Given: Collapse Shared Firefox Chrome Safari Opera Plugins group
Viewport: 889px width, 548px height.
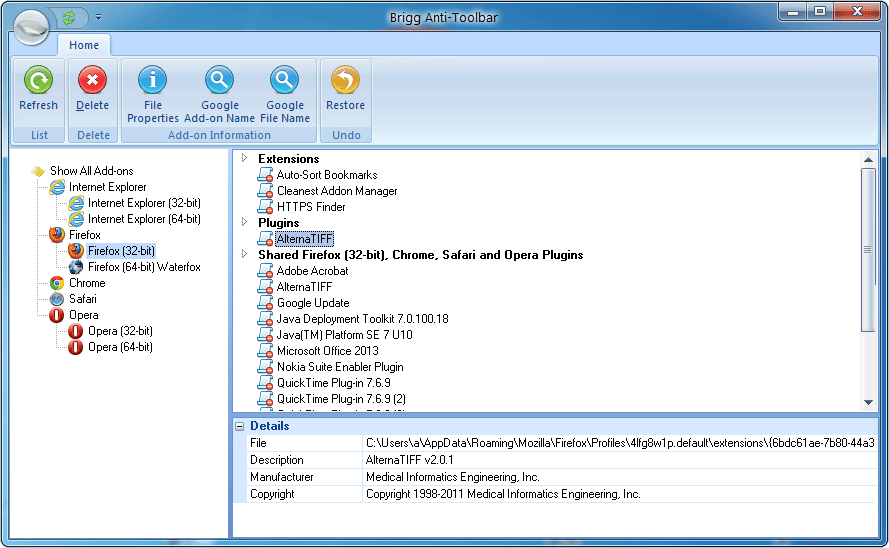Looking at the screenshot, I should tap(244, 254).
